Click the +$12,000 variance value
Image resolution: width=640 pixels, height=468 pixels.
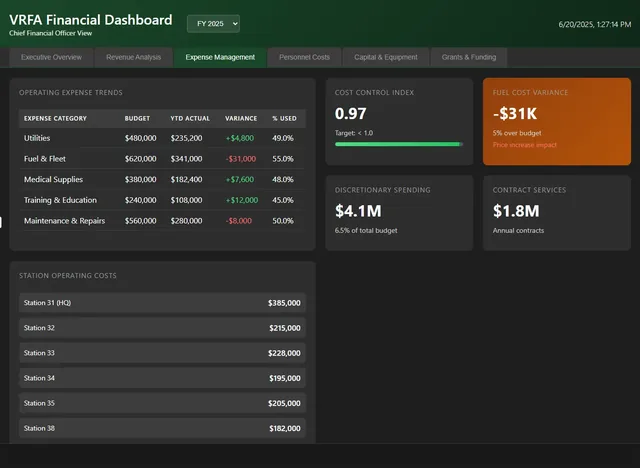(242, 200)
